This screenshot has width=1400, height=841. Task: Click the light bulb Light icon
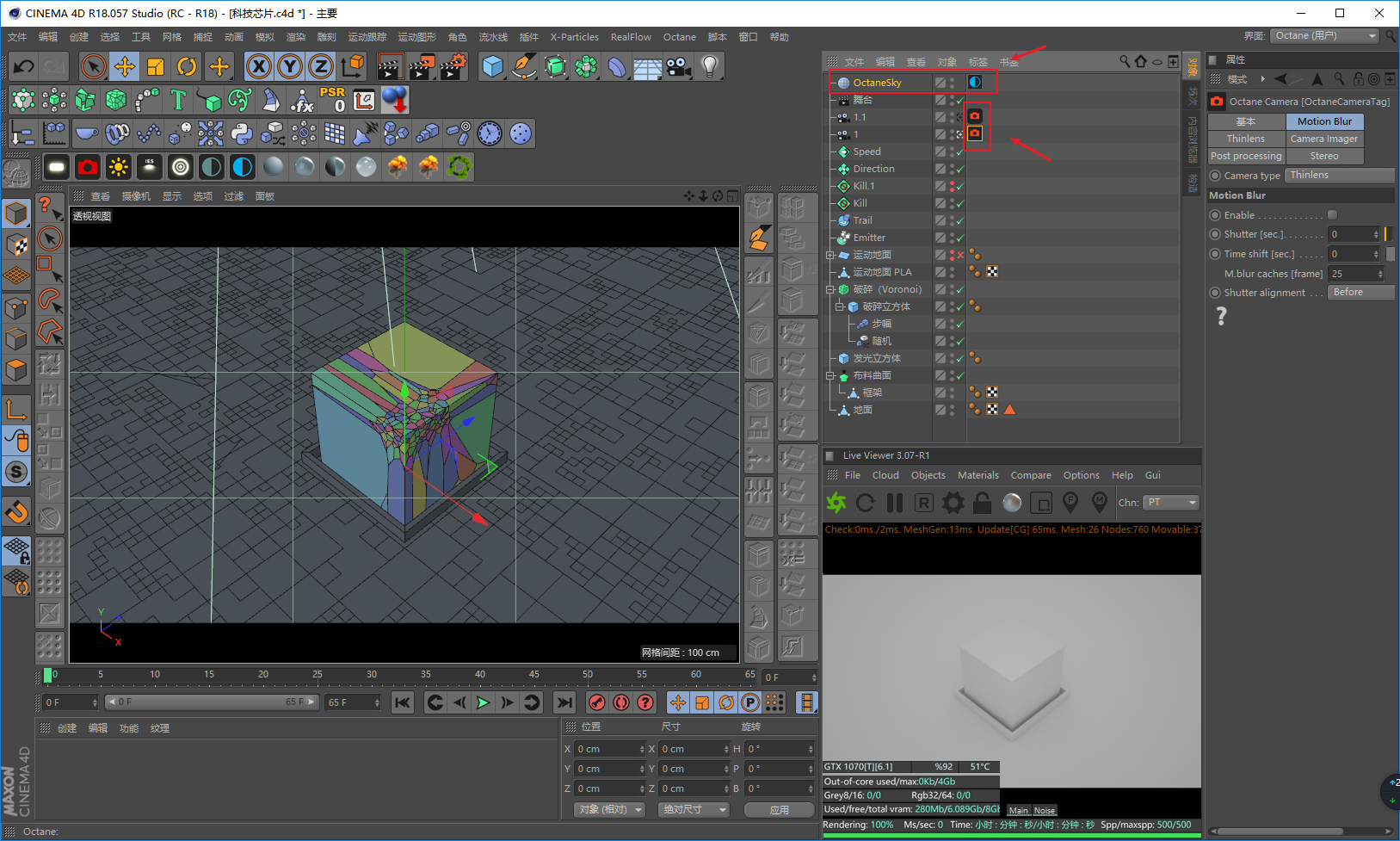click(x=710, y=66)
